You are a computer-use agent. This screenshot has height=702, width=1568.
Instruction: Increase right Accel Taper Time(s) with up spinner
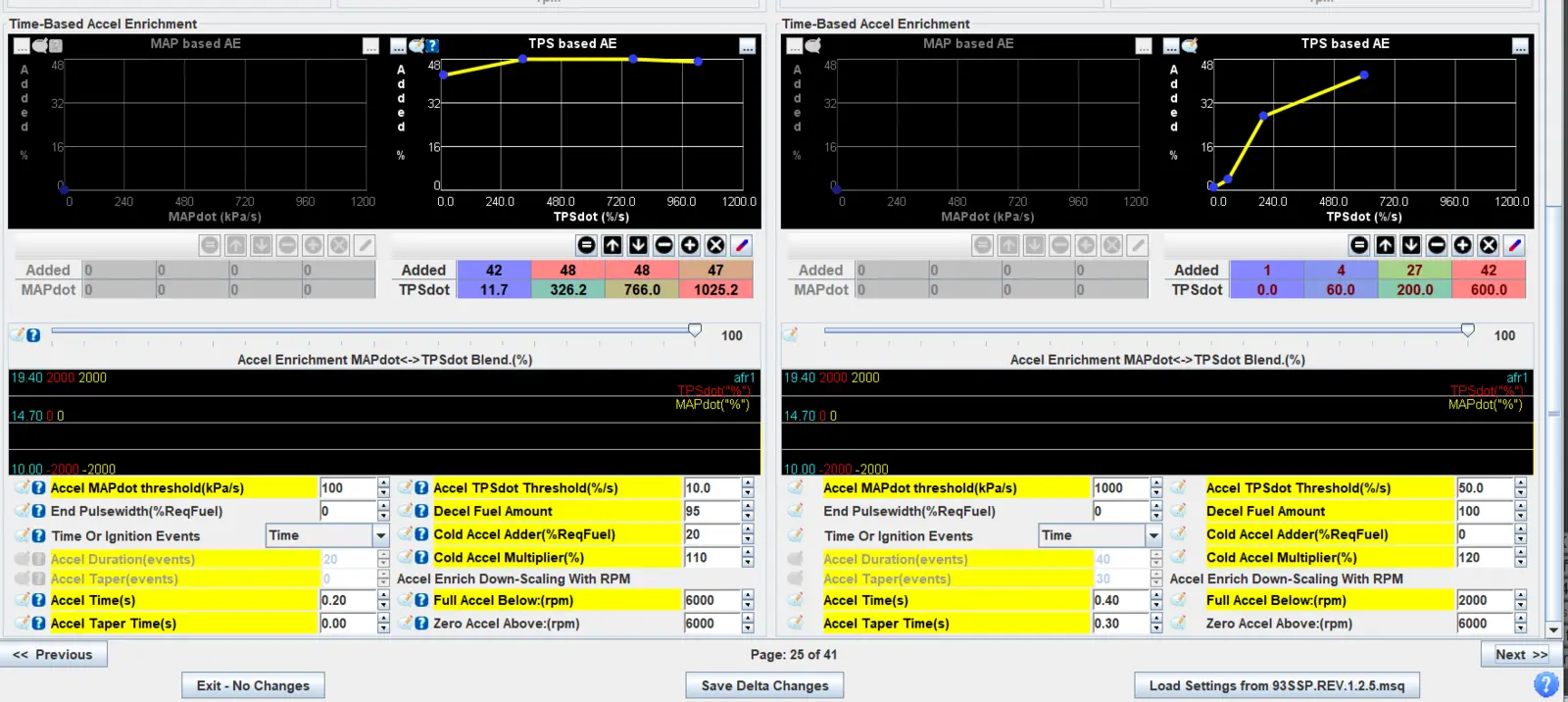pos(1156,618)
